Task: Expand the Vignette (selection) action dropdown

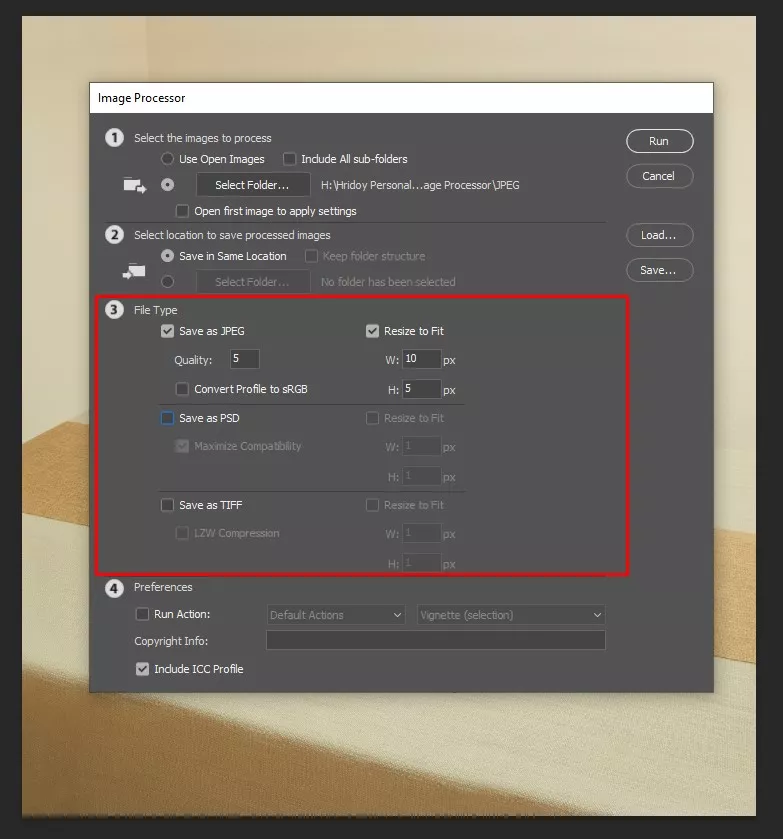Action: [x=510, y=615]
